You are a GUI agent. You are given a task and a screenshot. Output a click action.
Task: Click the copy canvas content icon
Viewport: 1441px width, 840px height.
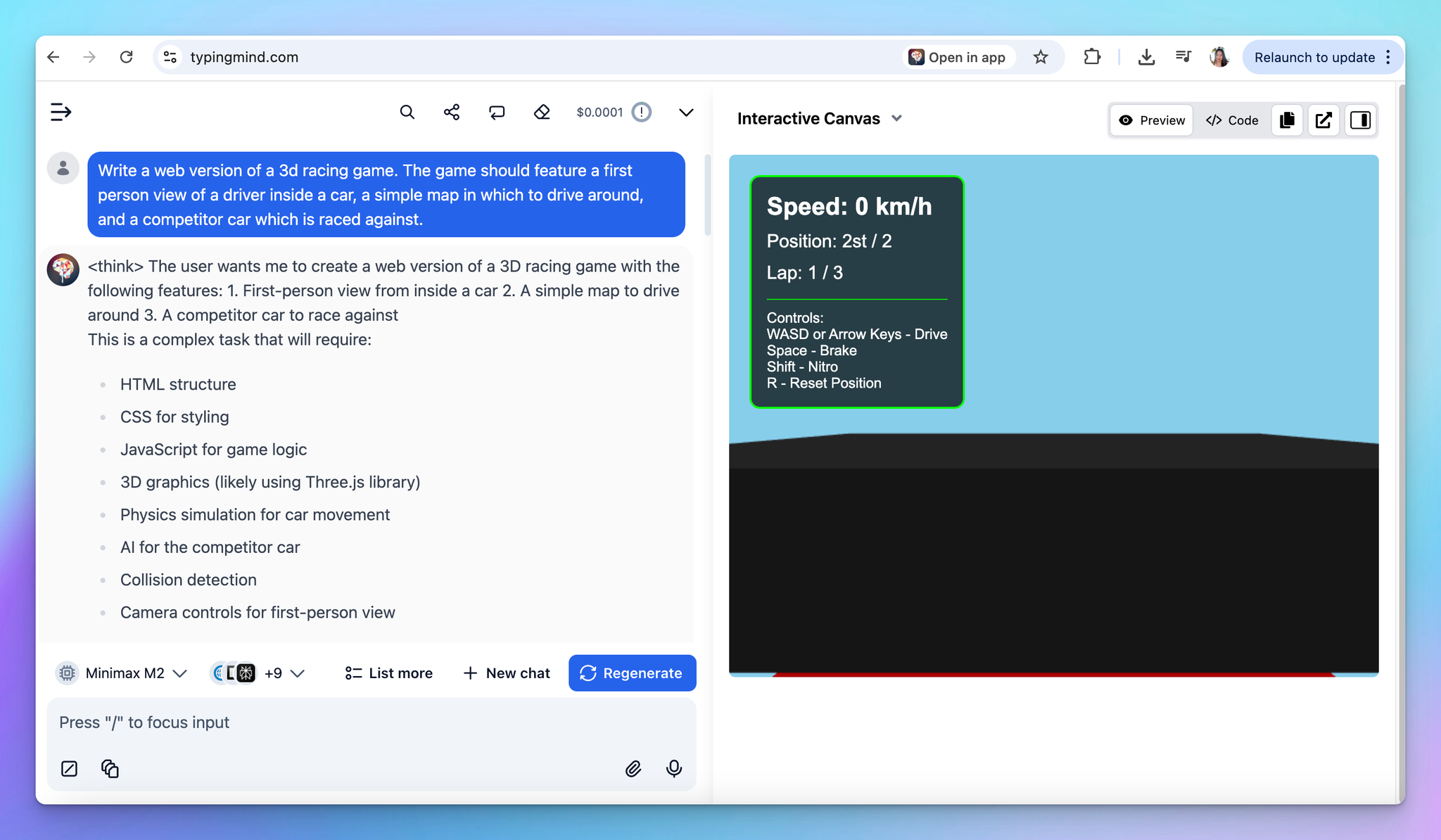point(1287,120)
